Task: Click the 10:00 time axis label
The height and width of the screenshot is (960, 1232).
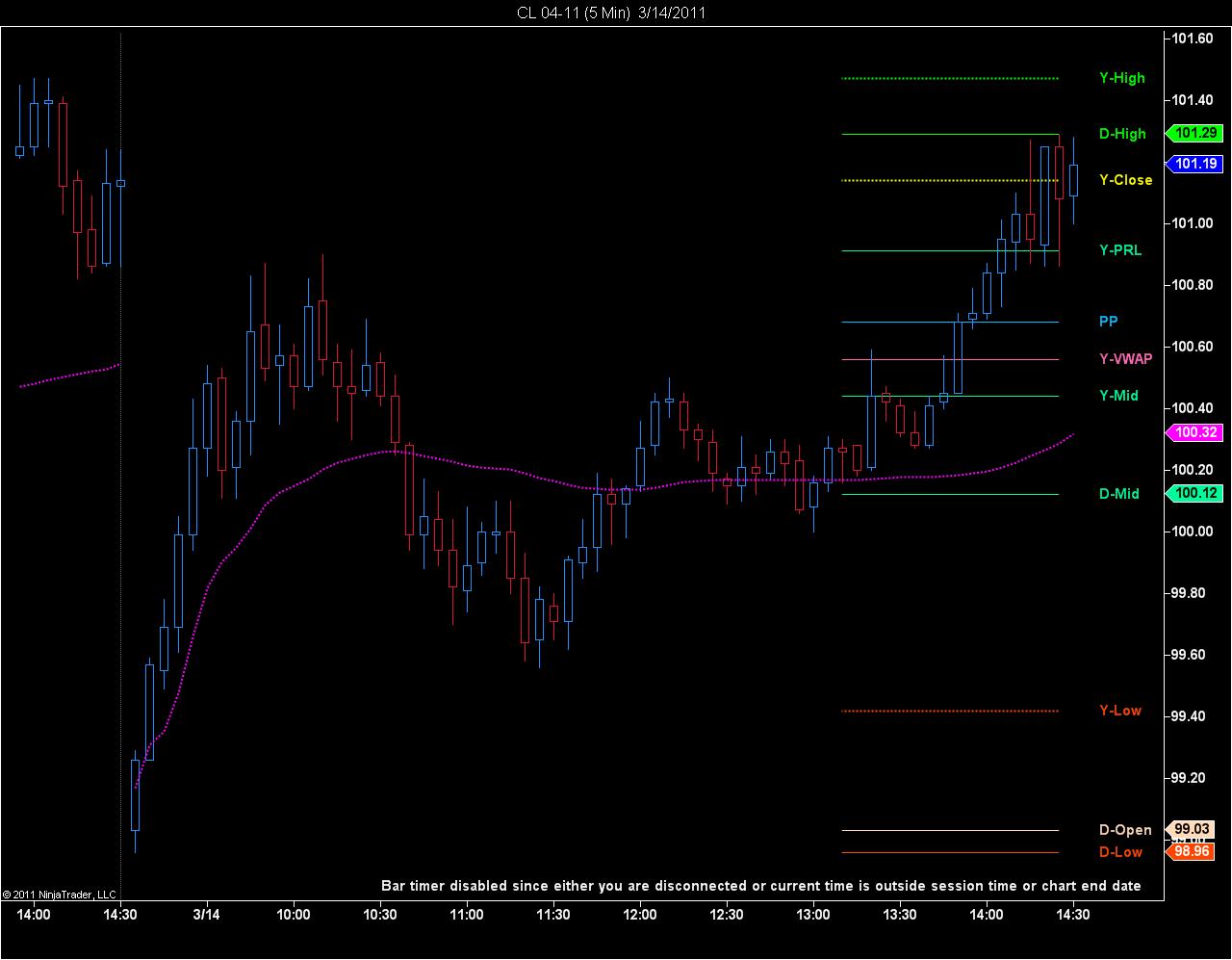Action: (x=294, y=914)
